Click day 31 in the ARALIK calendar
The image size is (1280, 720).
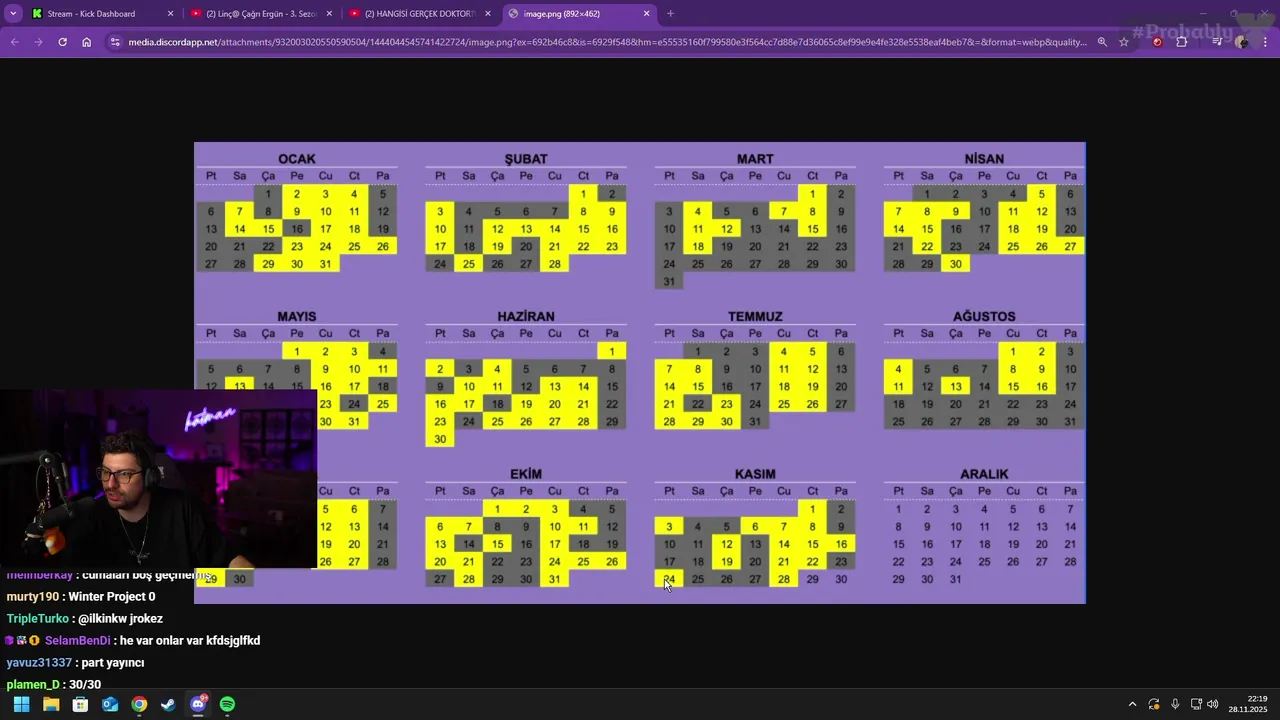tap(956, 579)
